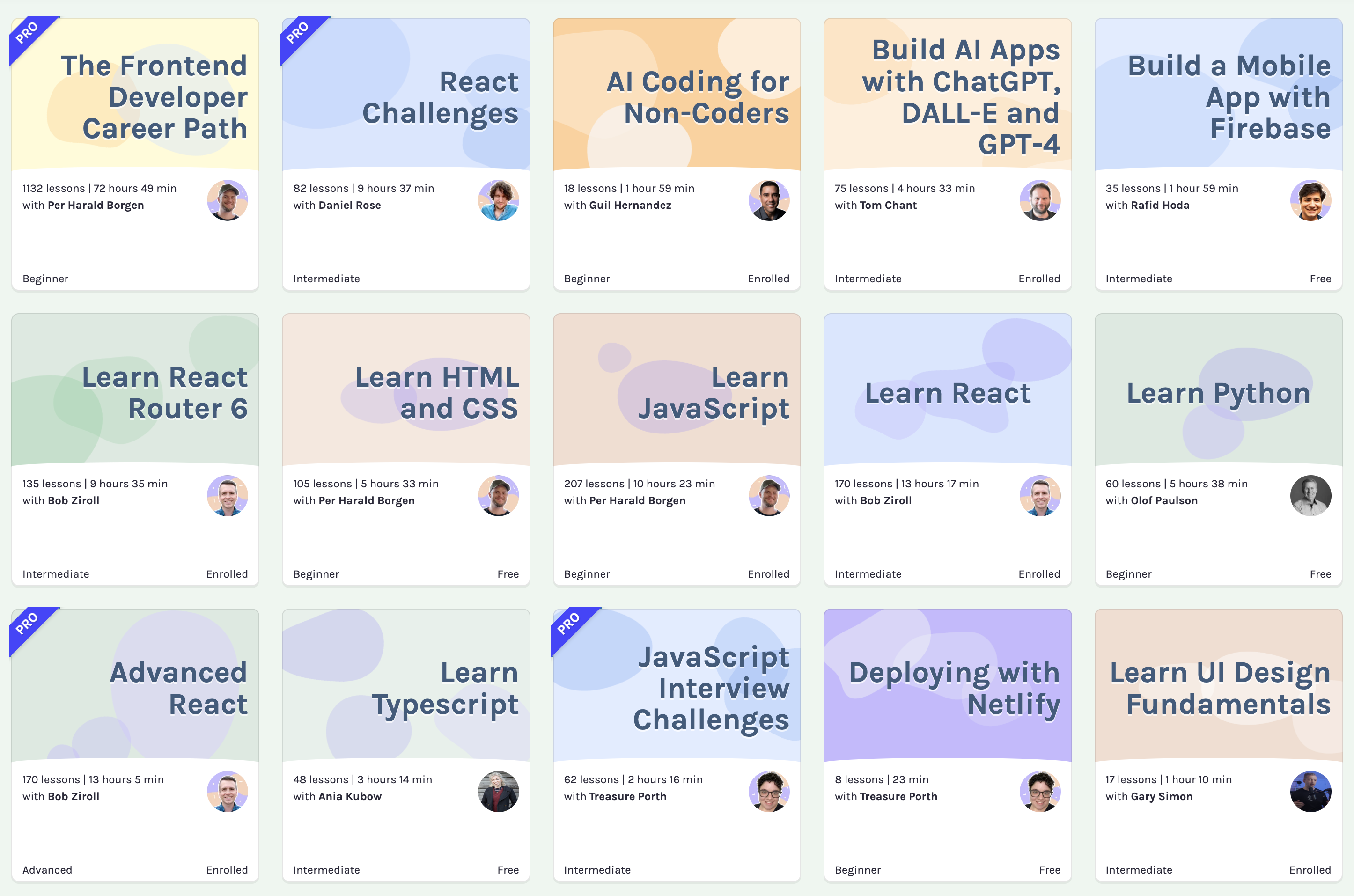Click Olof Paulson's grayscale avatar
Screen dimensions: 1354x896
point(1310,496)
